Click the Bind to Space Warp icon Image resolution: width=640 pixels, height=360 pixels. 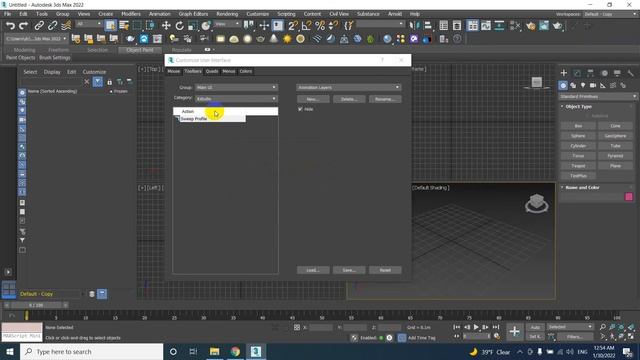point(66,26)
